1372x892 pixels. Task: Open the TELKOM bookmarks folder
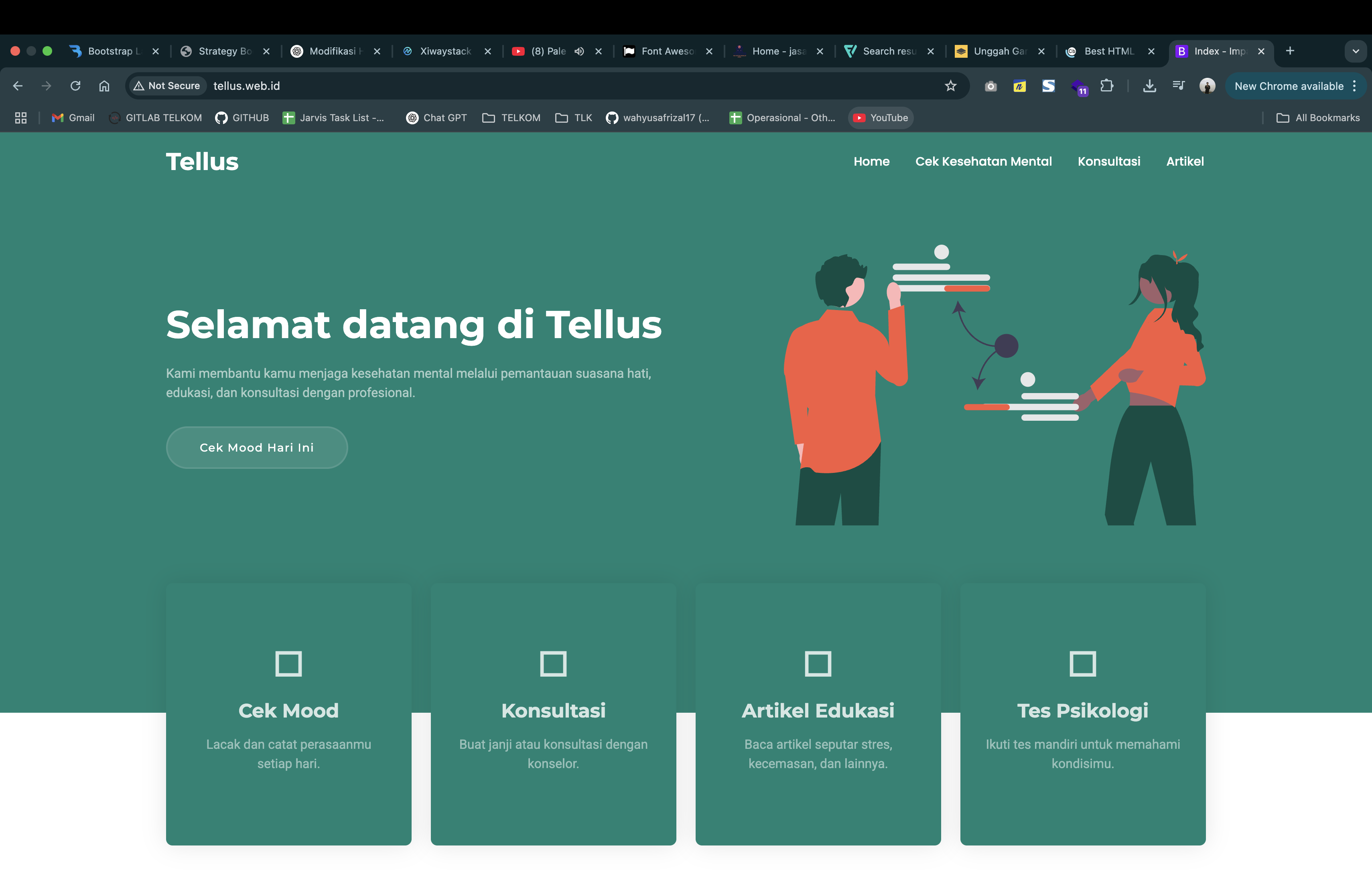point(511,118)
